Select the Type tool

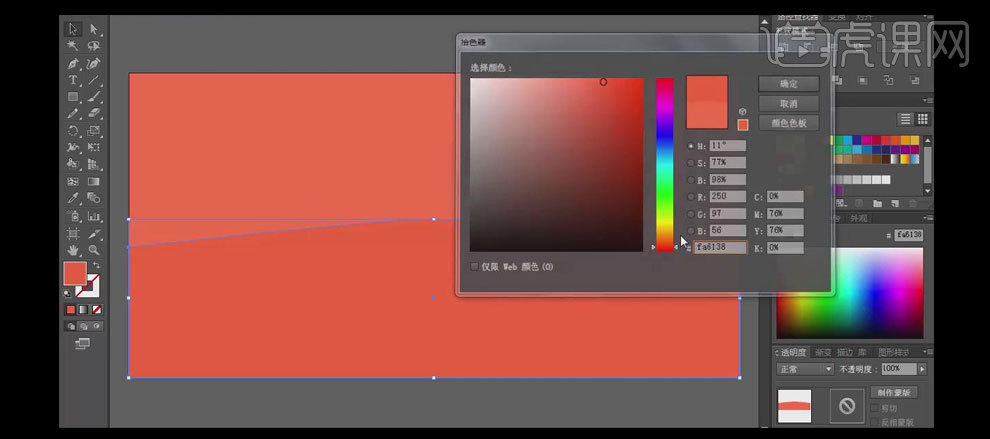coord(74,80)
